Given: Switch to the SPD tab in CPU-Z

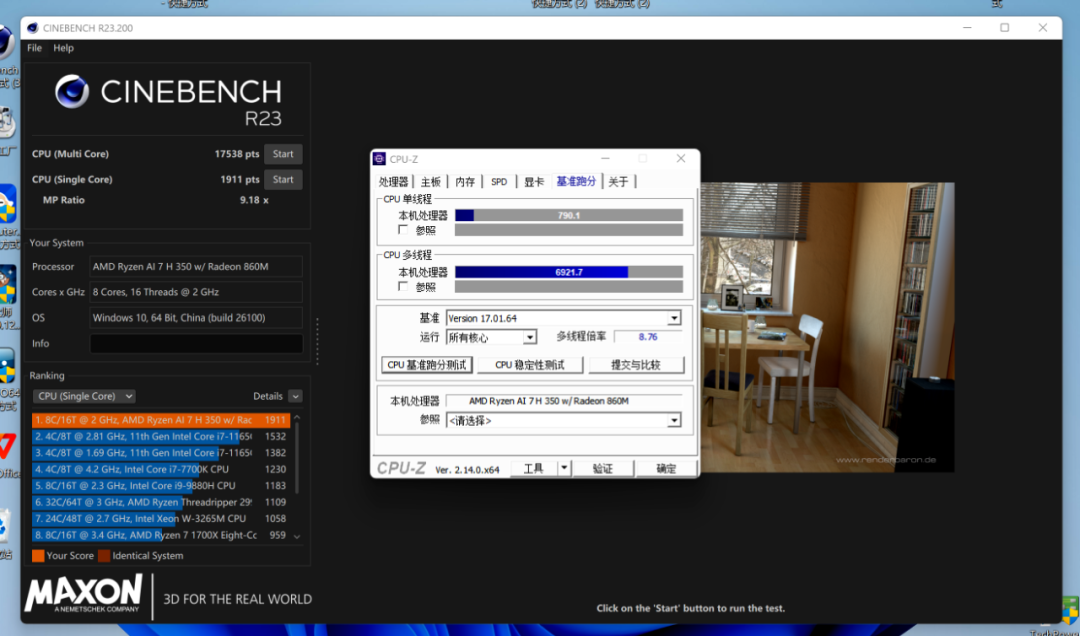Looking at the screenshot, I should (x=499, y=182).
